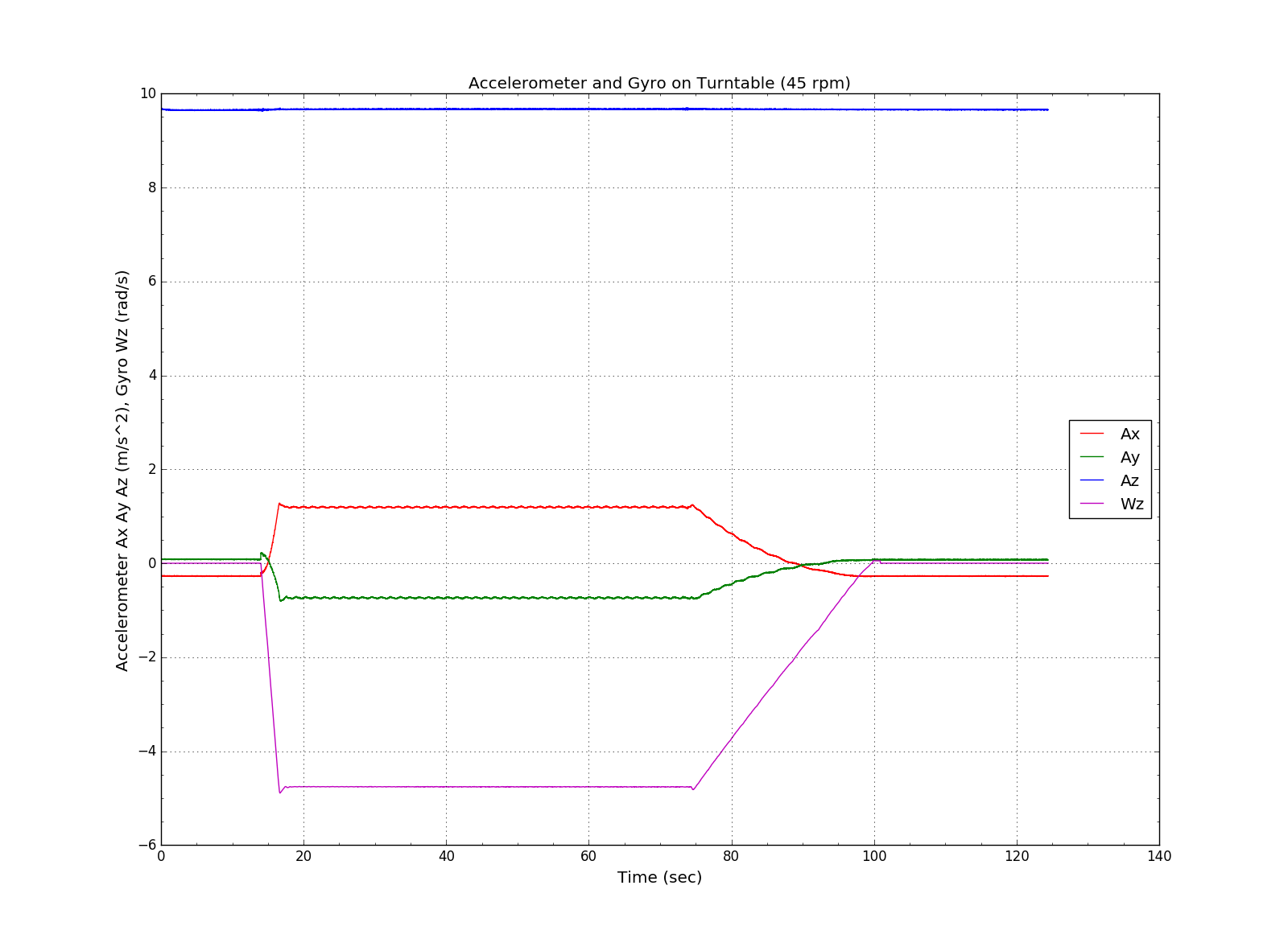Click the "Time (sec)" x-axis label

click(659, 877)
